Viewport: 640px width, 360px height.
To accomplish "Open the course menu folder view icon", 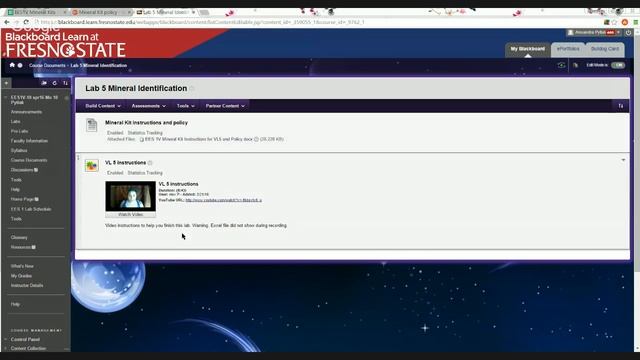I will 44,83.
